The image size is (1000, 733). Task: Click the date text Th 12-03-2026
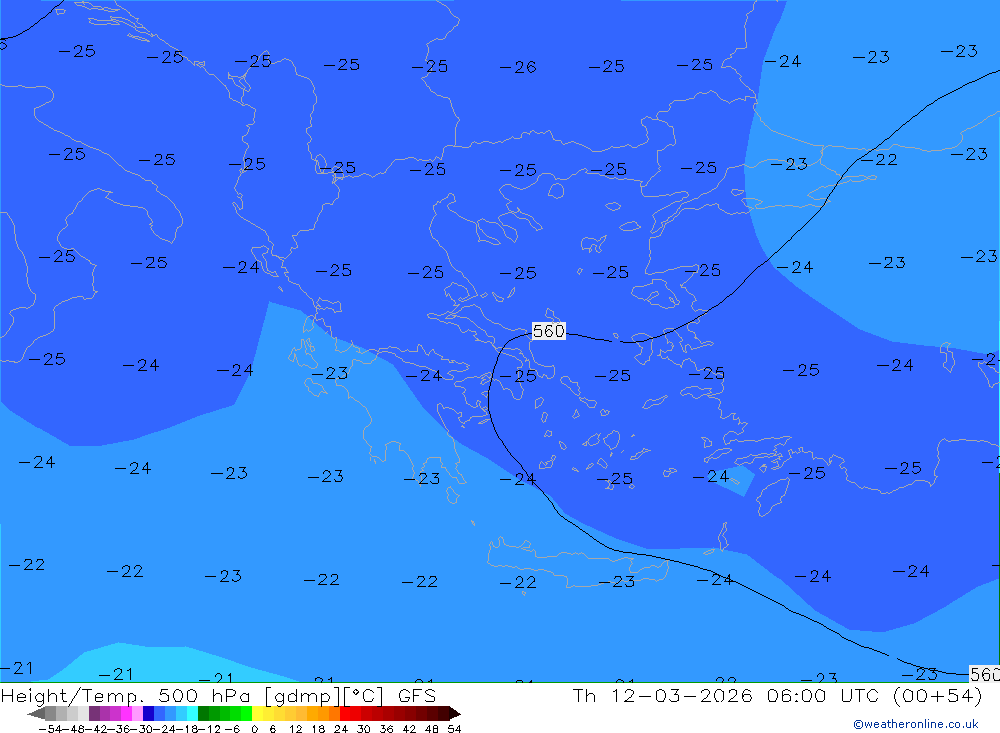tap(663, 695)
